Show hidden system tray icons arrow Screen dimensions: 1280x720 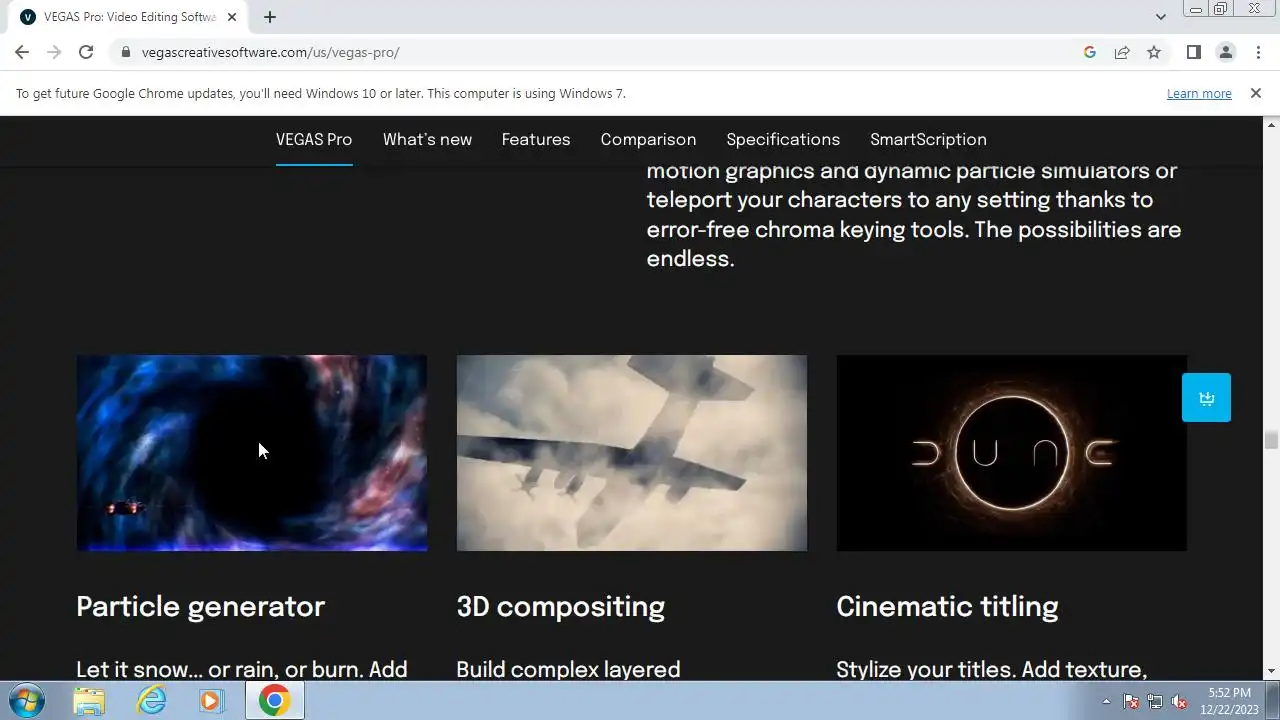1106,701
